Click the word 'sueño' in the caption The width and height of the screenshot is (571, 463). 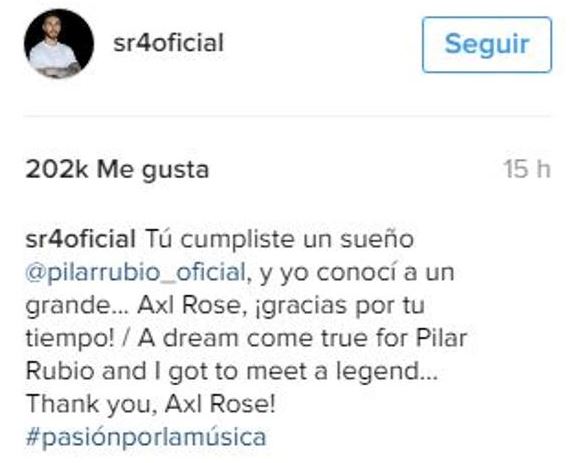point(377,240)
